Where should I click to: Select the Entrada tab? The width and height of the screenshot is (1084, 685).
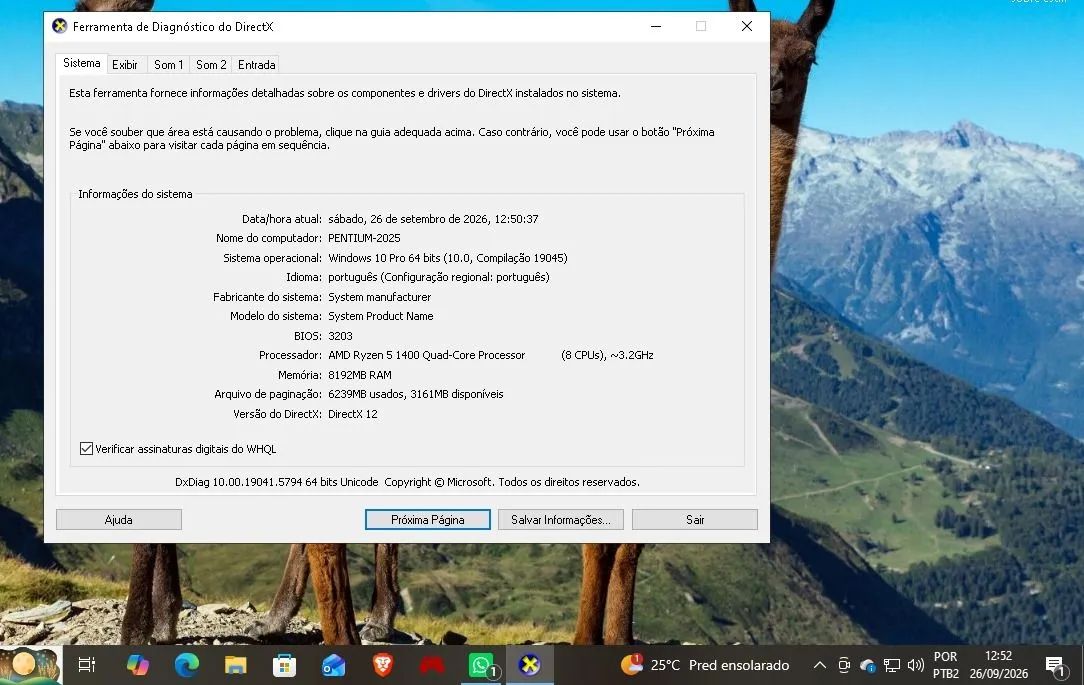[x=256, y=64]
